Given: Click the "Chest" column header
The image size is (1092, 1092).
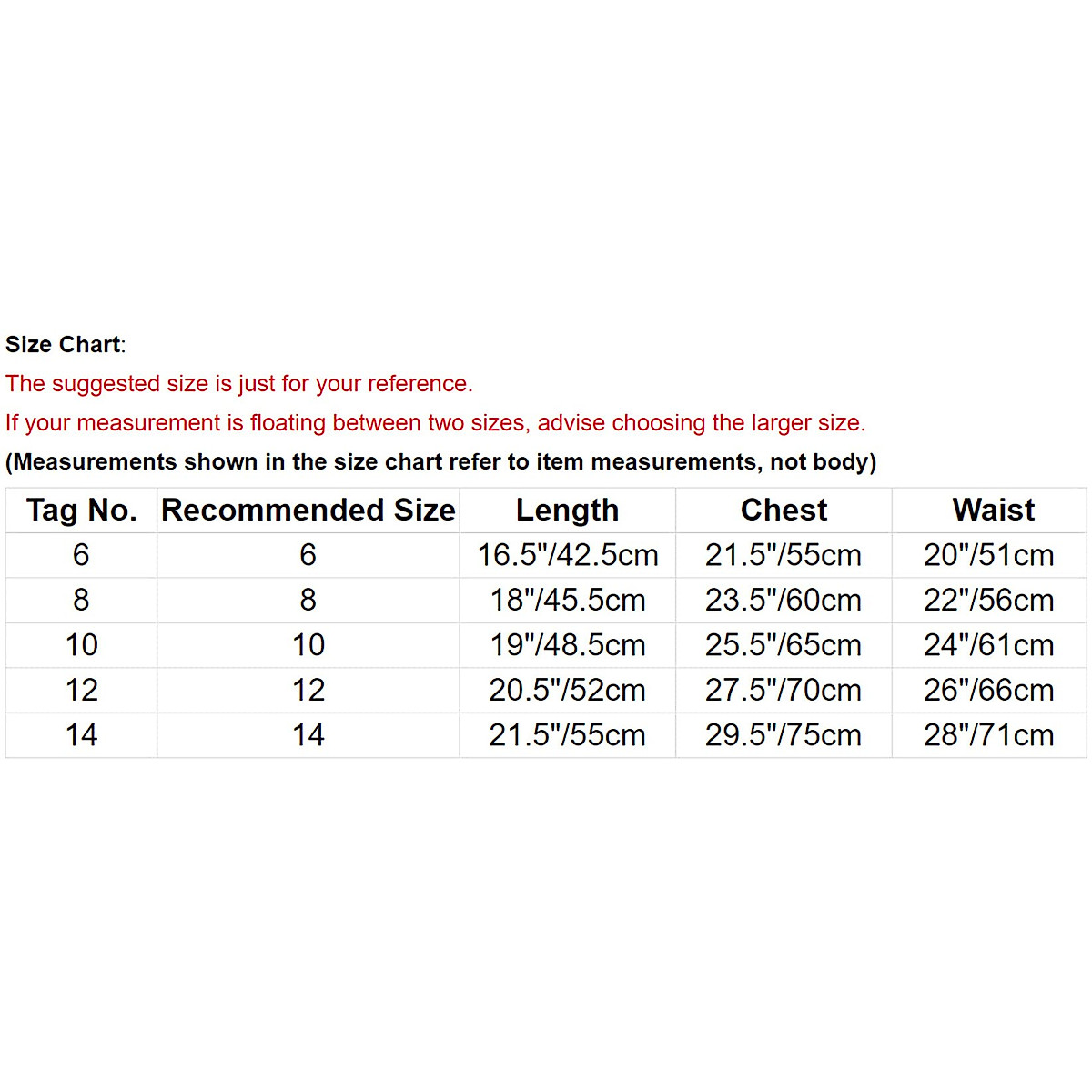Looking at the screenshot, I should pyautogui.click(x=784, y=511).
